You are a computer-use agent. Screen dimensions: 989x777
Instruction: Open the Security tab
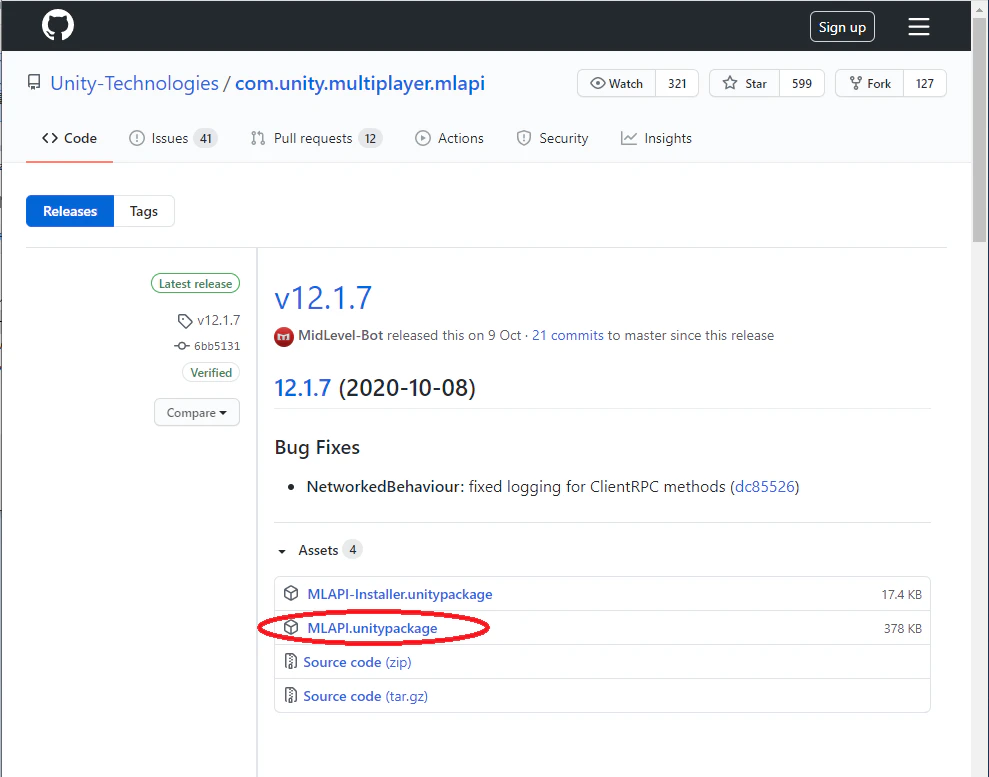tap(552, 138)
